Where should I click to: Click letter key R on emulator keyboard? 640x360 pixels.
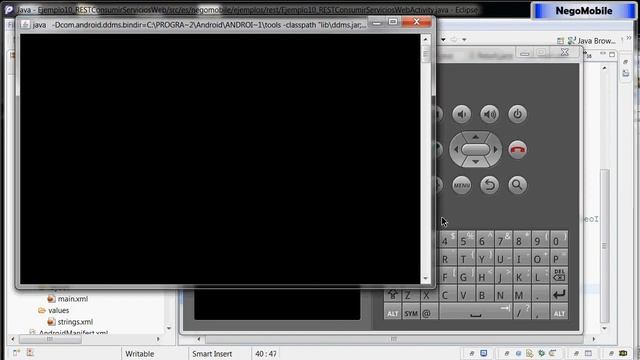point(447,259)
